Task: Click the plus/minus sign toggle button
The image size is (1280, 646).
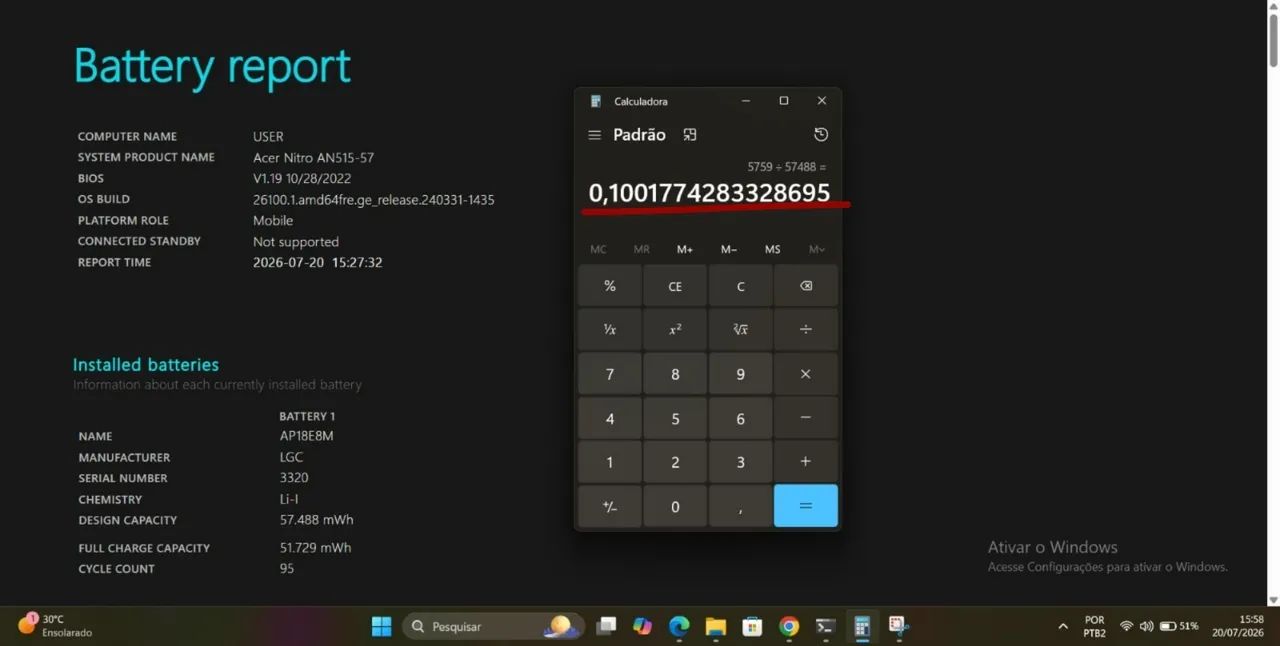Action: point(610,506)
